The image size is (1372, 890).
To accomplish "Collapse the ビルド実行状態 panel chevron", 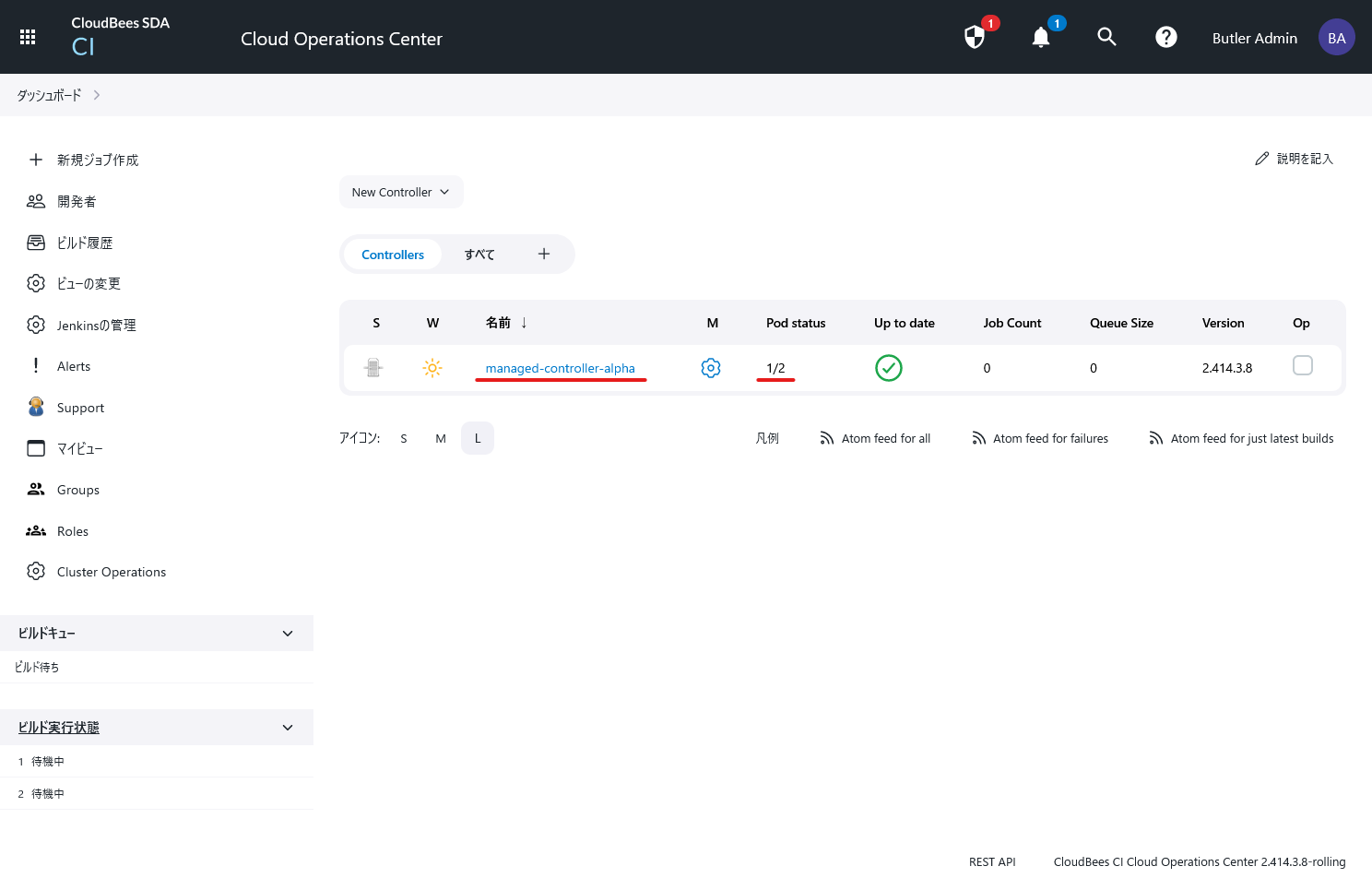I will click(288, 728).
